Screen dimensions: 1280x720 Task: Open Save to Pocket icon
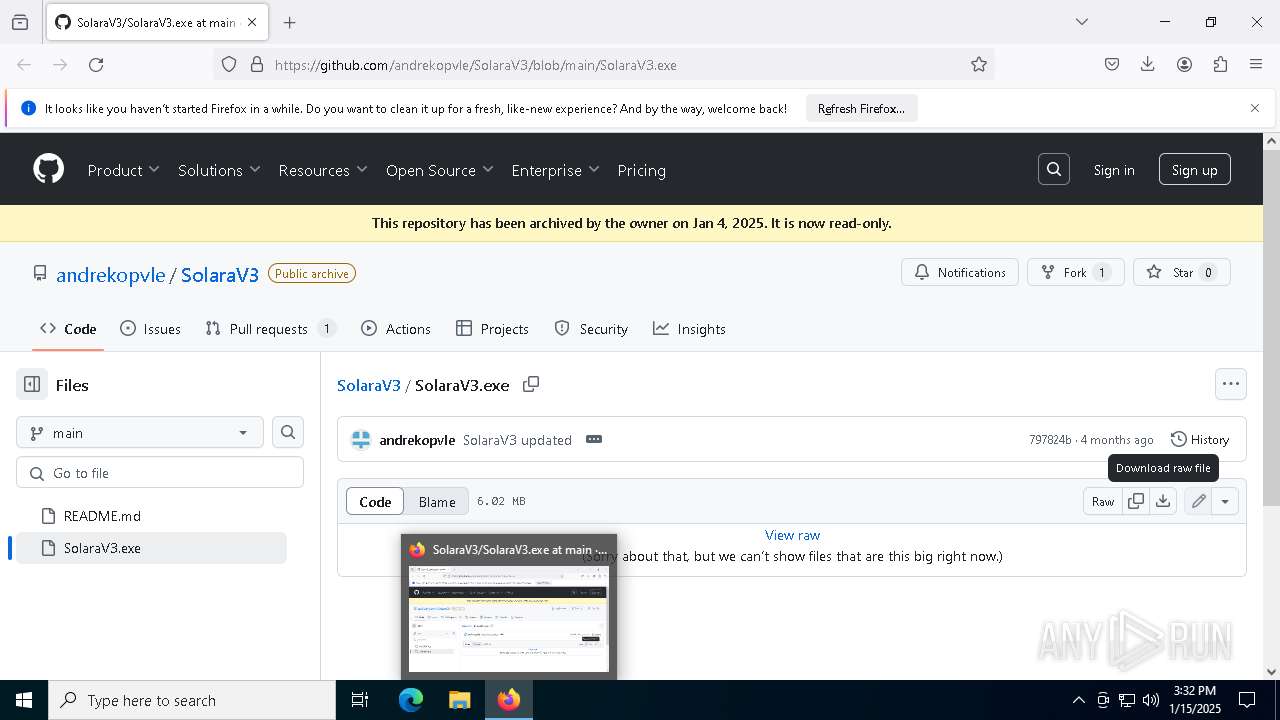(x=1112, y=64)
